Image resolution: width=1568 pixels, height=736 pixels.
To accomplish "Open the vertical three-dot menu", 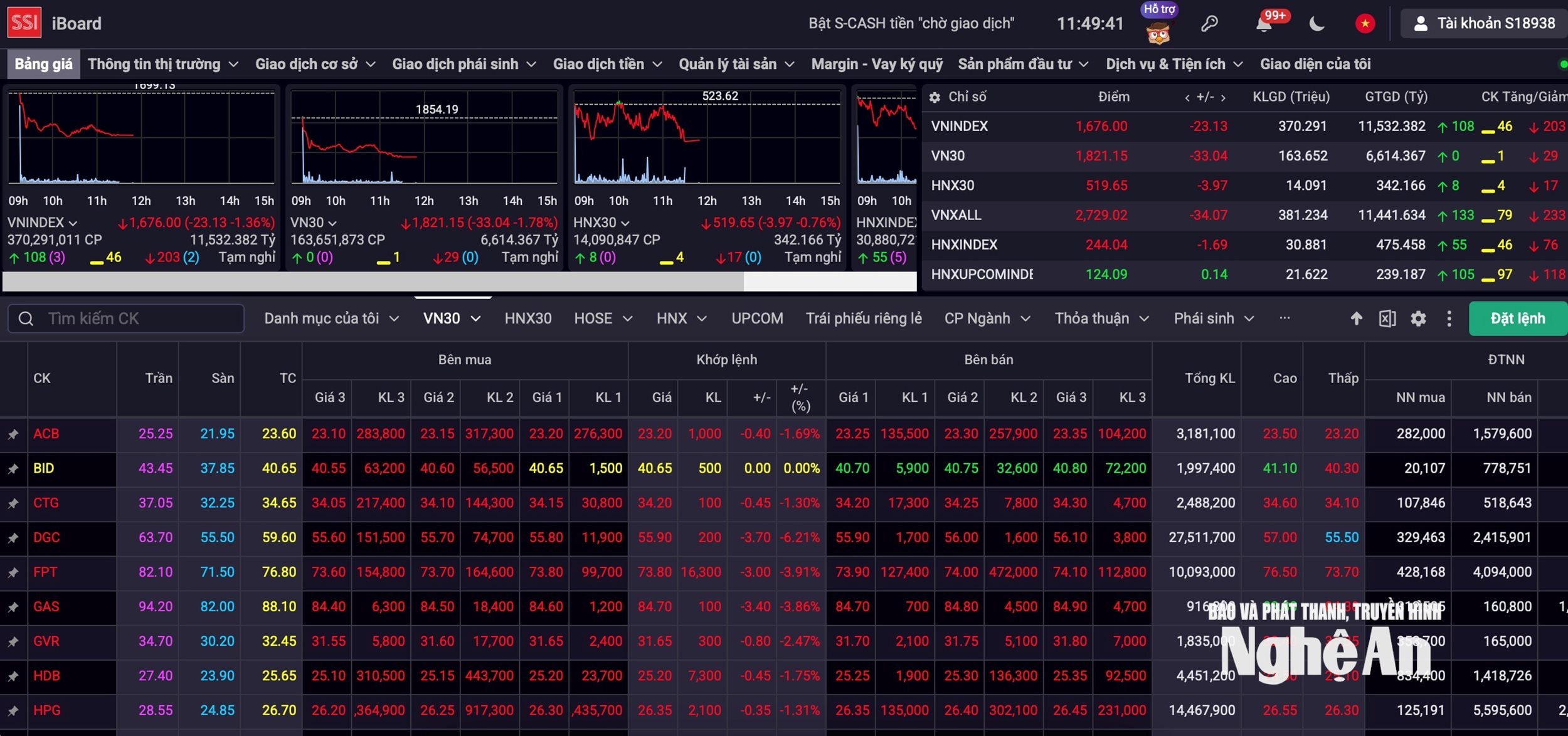I will coord(1449,318).
